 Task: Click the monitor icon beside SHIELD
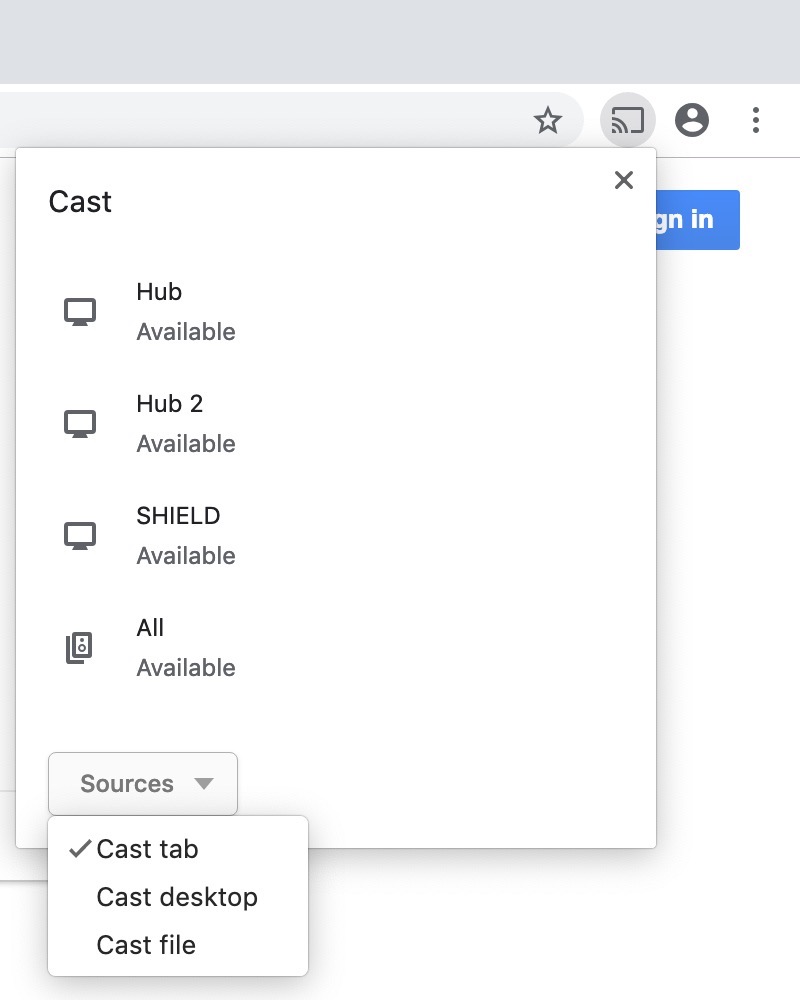(x=80, y=536)
